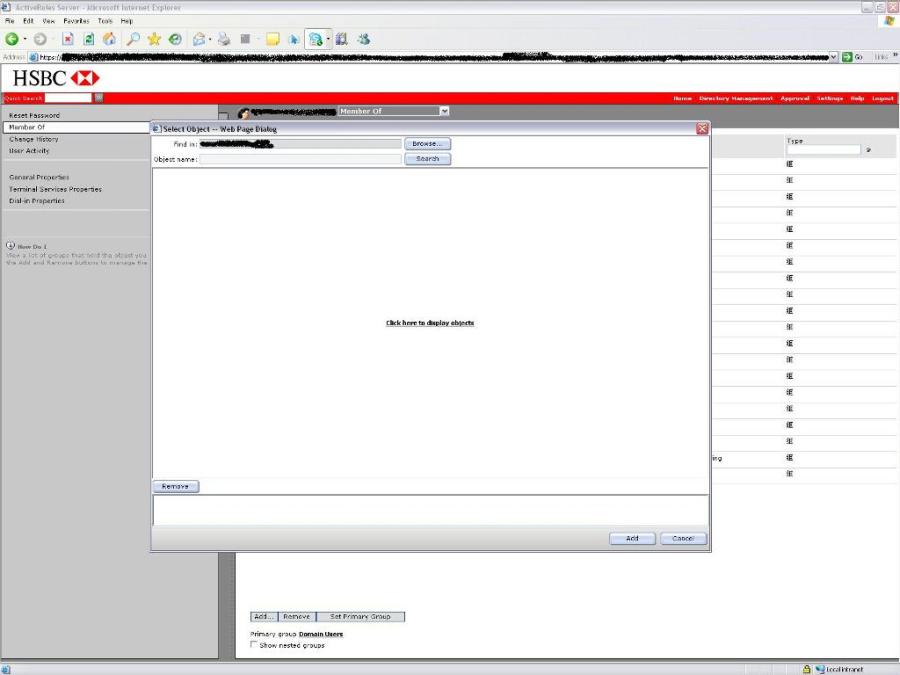Screen dimensions: 900x675
Task: Click 'Click here to display objects' link
Action: [x=430, y=323]
